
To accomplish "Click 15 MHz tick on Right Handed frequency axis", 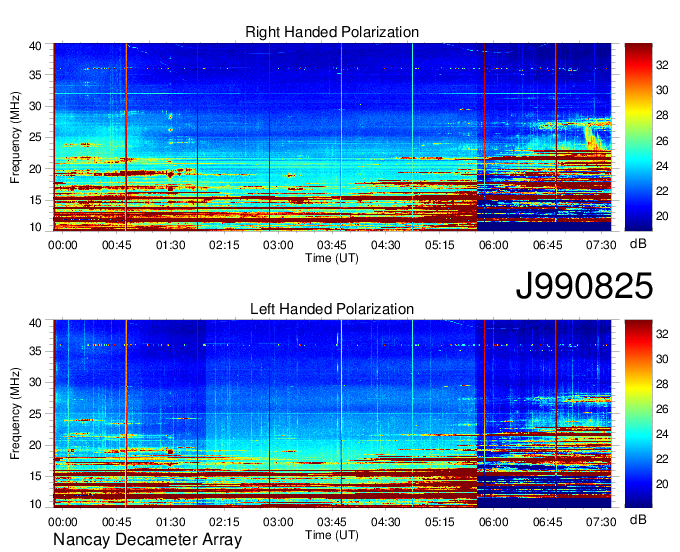I will (x=35, y=200).
